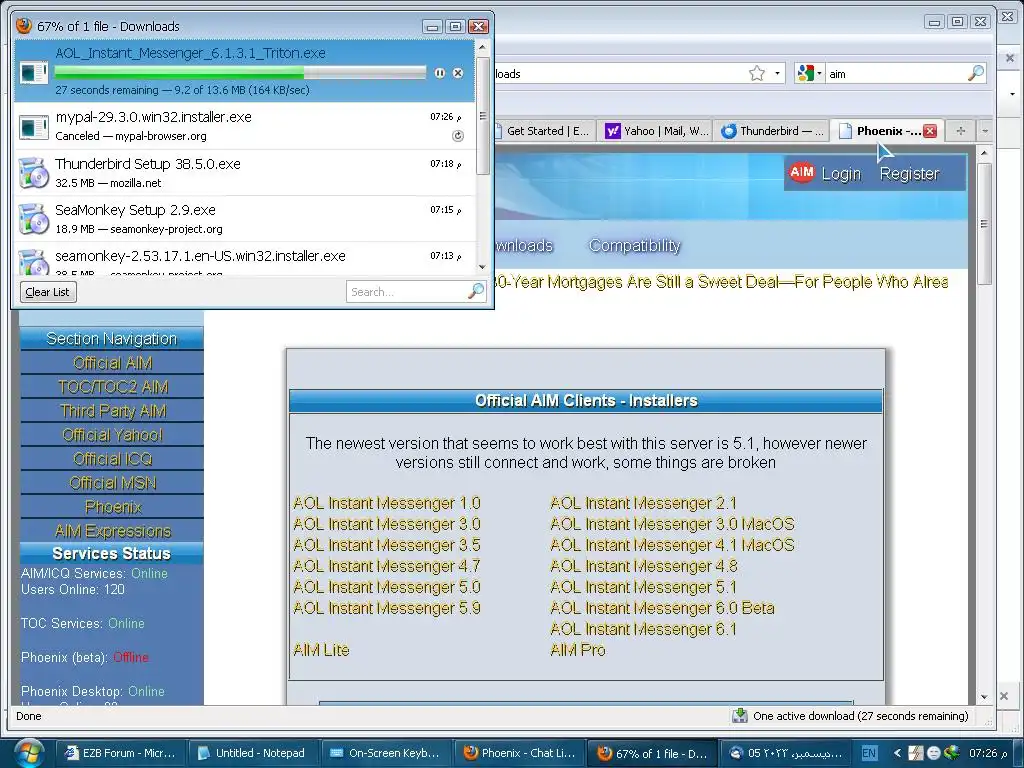Switch to On-Screen Keyboard in taskbar
This screenshot has width=1024, height=768.
coord(385,753)
